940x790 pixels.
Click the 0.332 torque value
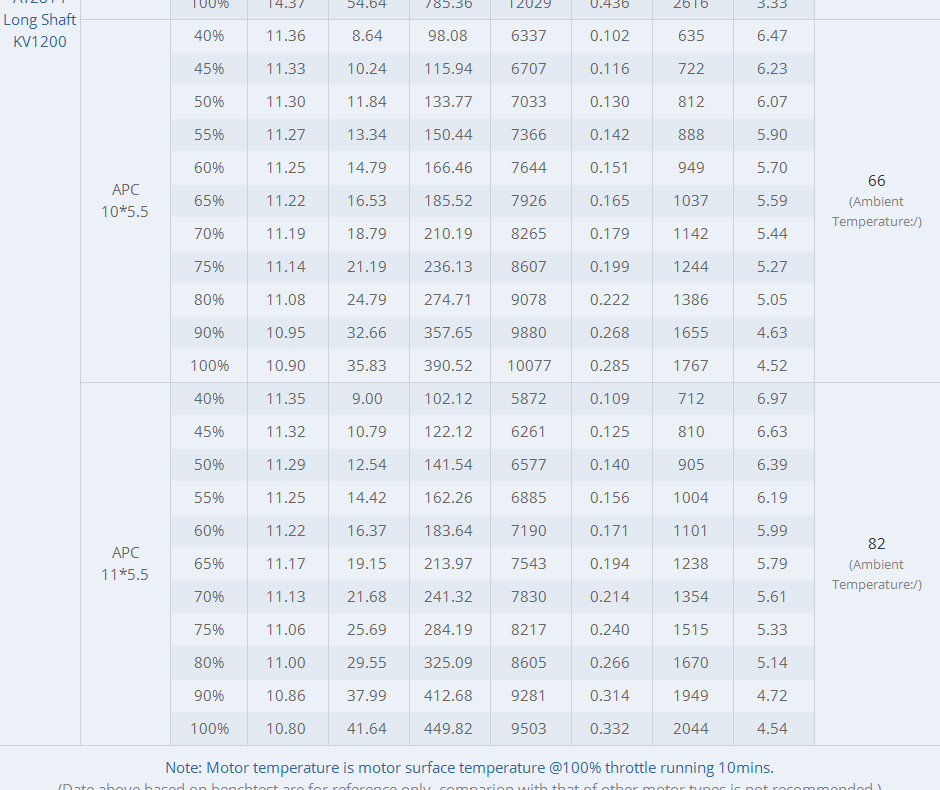tap(610, 729)
